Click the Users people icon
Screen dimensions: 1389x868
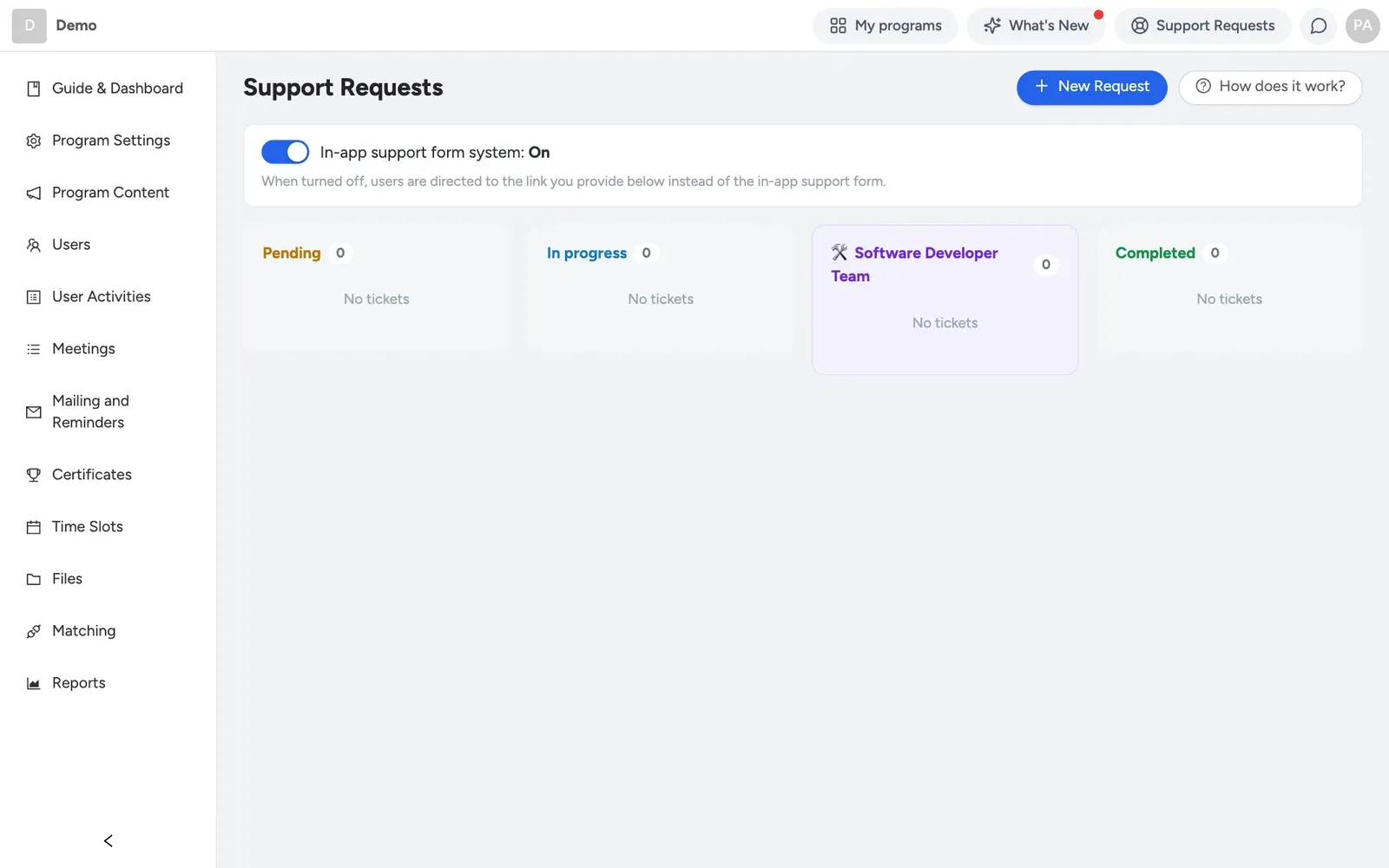[34, 245]
